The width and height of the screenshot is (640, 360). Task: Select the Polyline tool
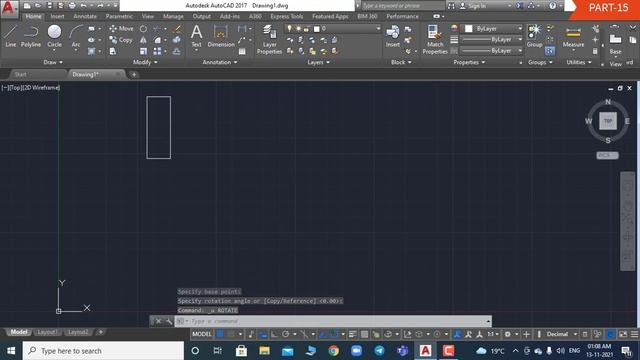point(31,36)
